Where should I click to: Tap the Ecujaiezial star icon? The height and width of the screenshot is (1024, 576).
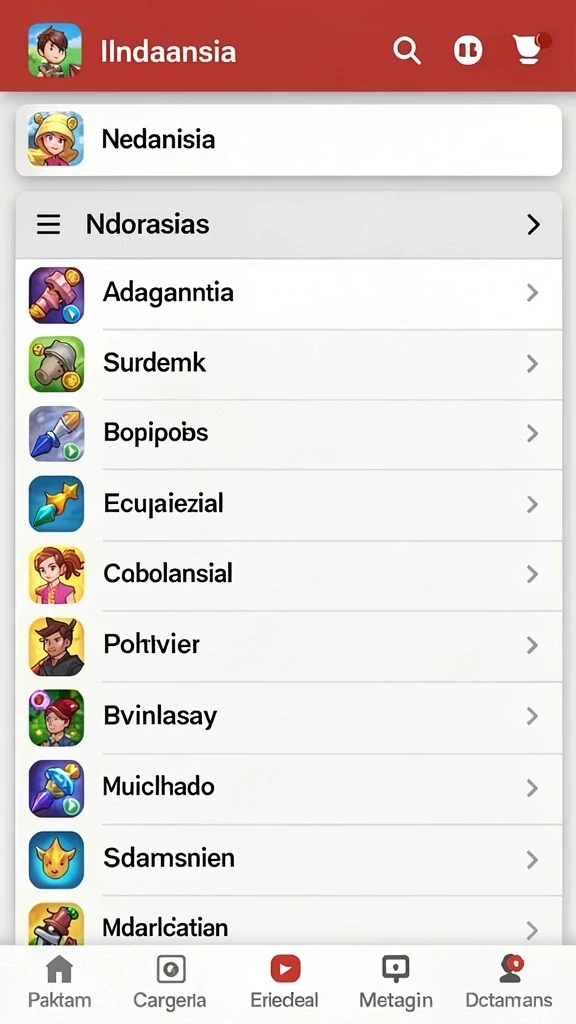click(x=56, y=504)
